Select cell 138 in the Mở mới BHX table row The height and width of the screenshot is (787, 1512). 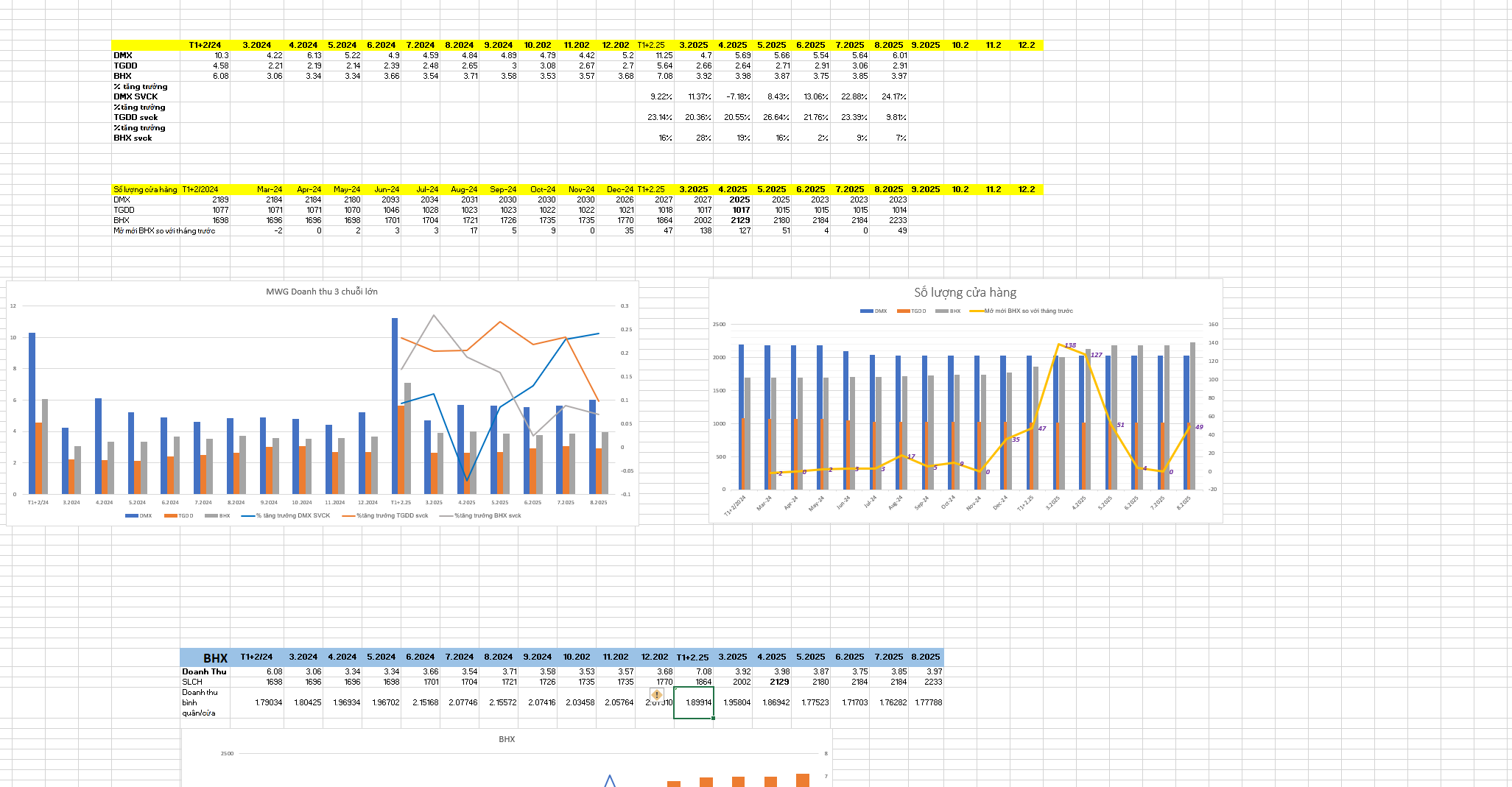tap(694, 230)
